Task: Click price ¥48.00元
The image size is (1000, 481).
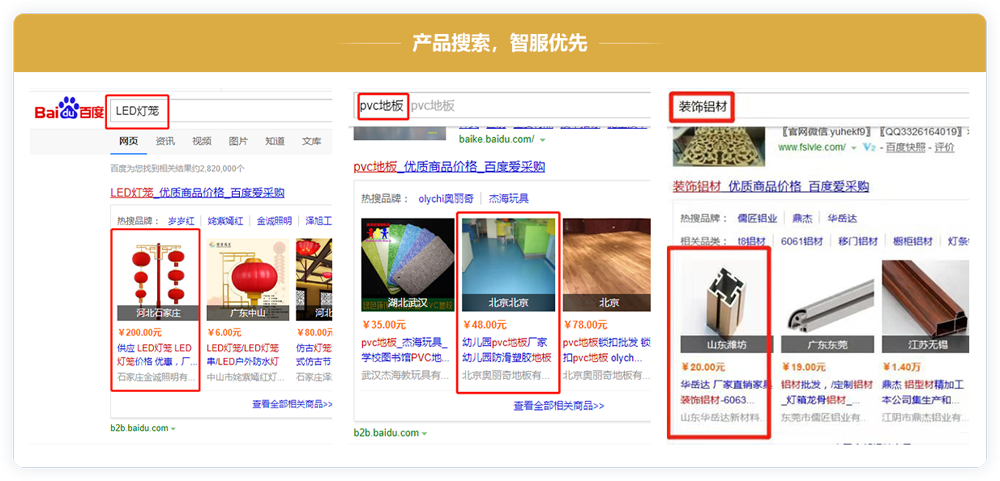Action: click(485, 324)
